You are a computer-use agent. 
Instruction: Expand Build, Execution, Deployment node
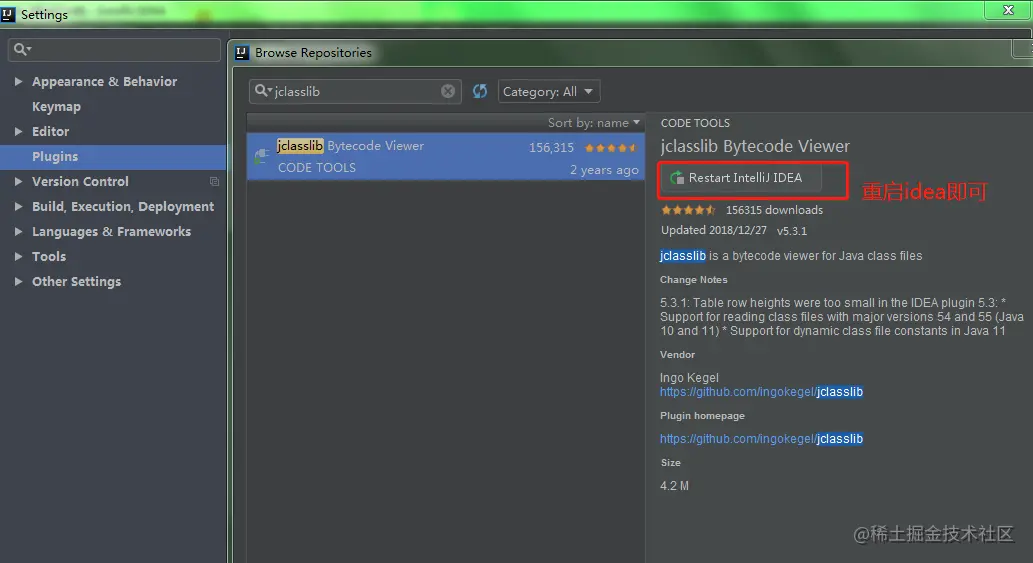click(18, 206)
